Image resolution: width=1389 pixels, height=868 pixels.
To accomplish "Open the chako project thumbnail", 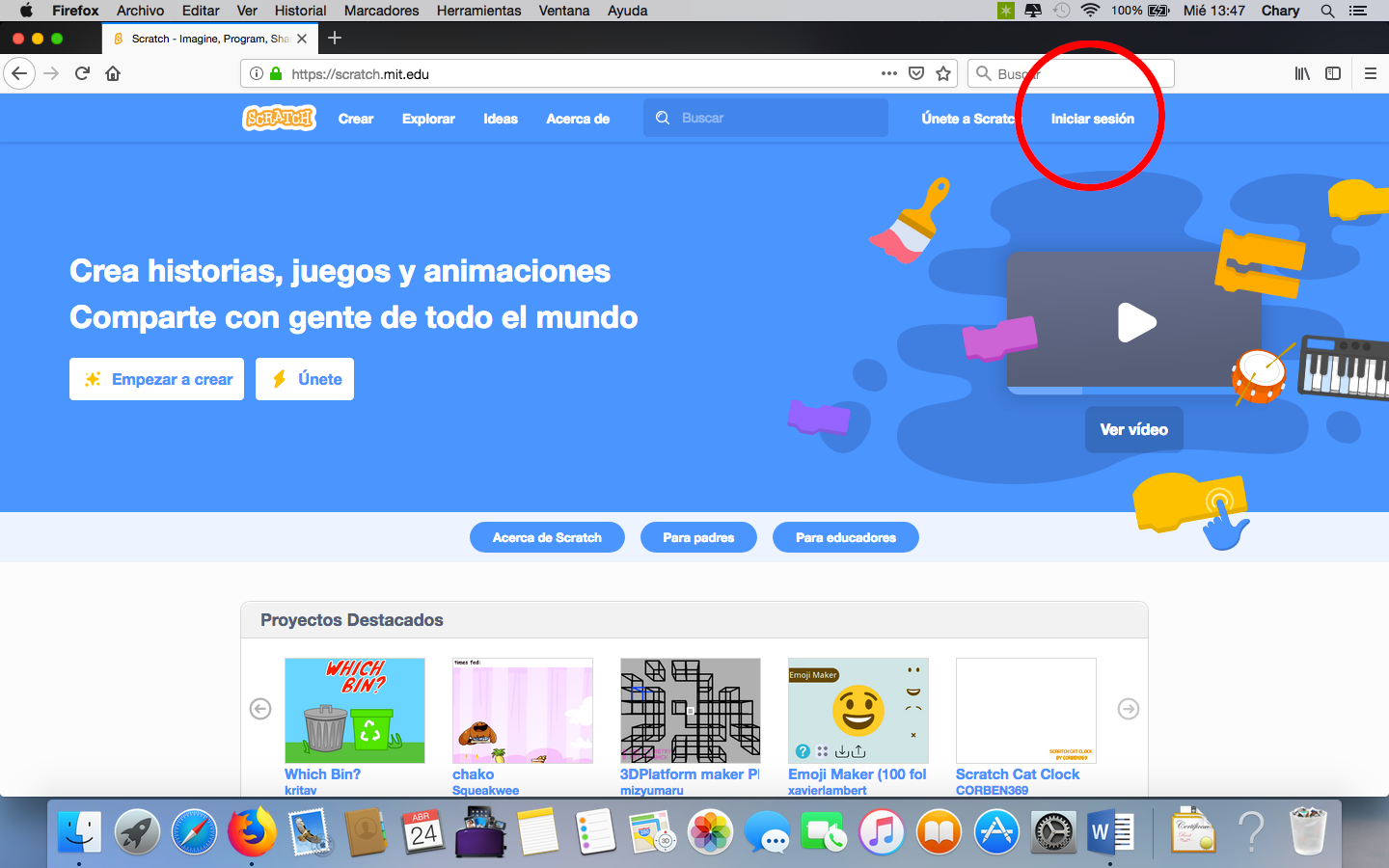I will pyautogui.click(x=523, y=711).
